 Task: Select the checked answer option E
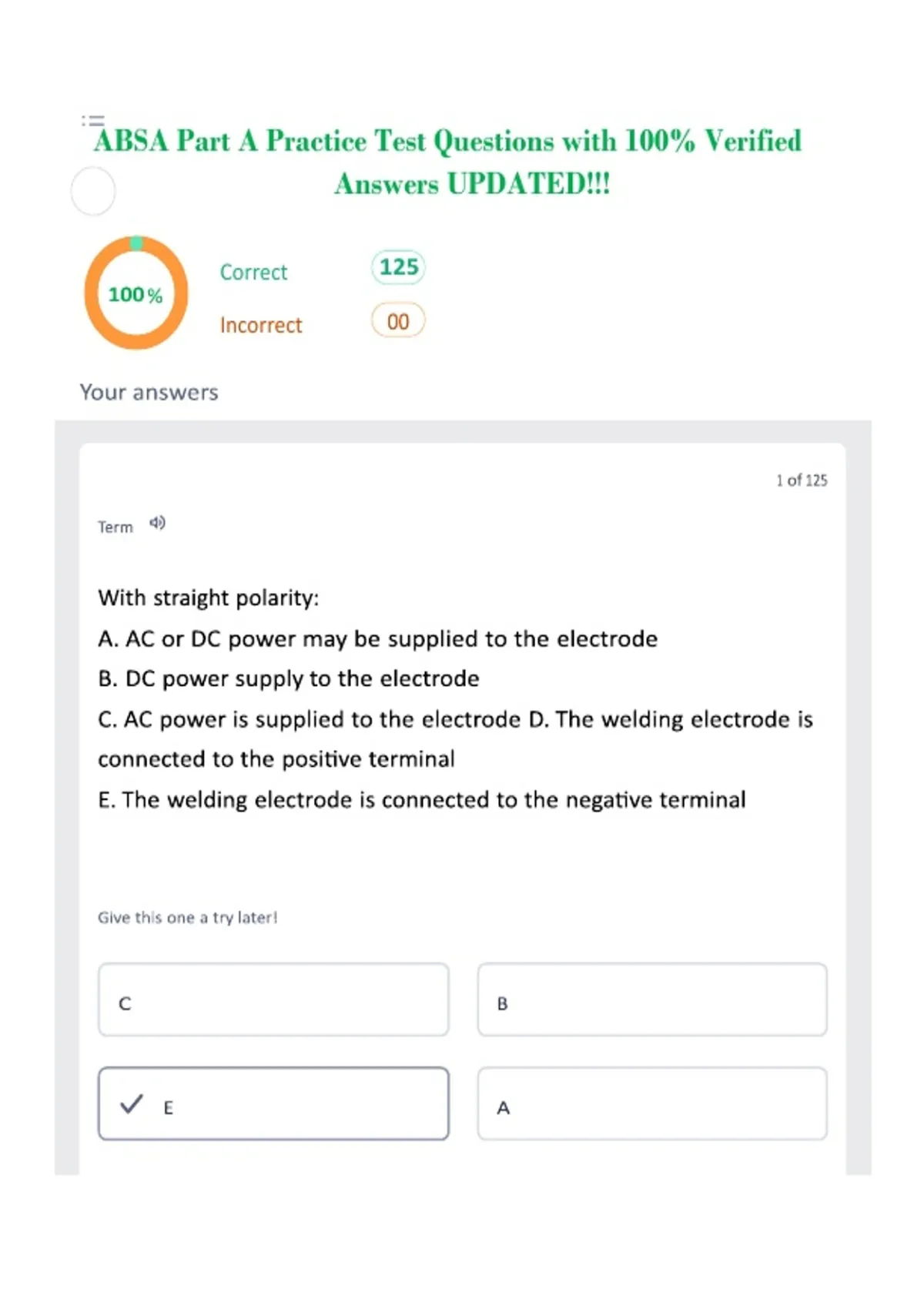click(x=273, y=1103)
